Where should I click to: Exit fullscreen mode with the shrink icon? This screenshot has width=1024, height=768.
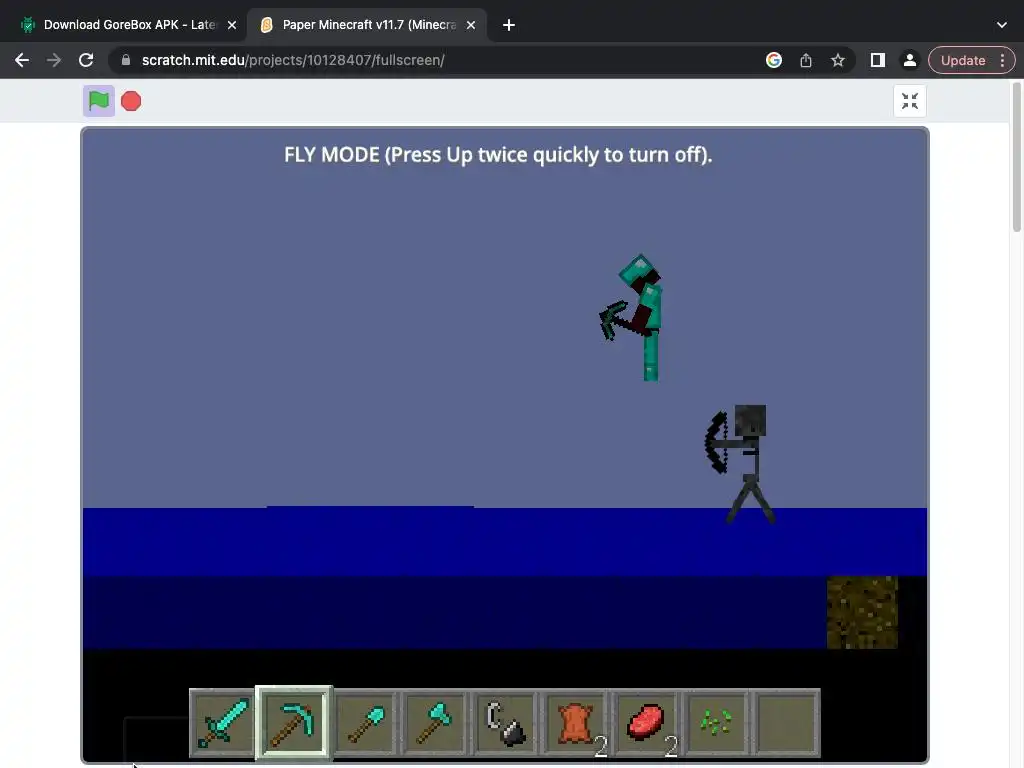(x=910, y=101)
